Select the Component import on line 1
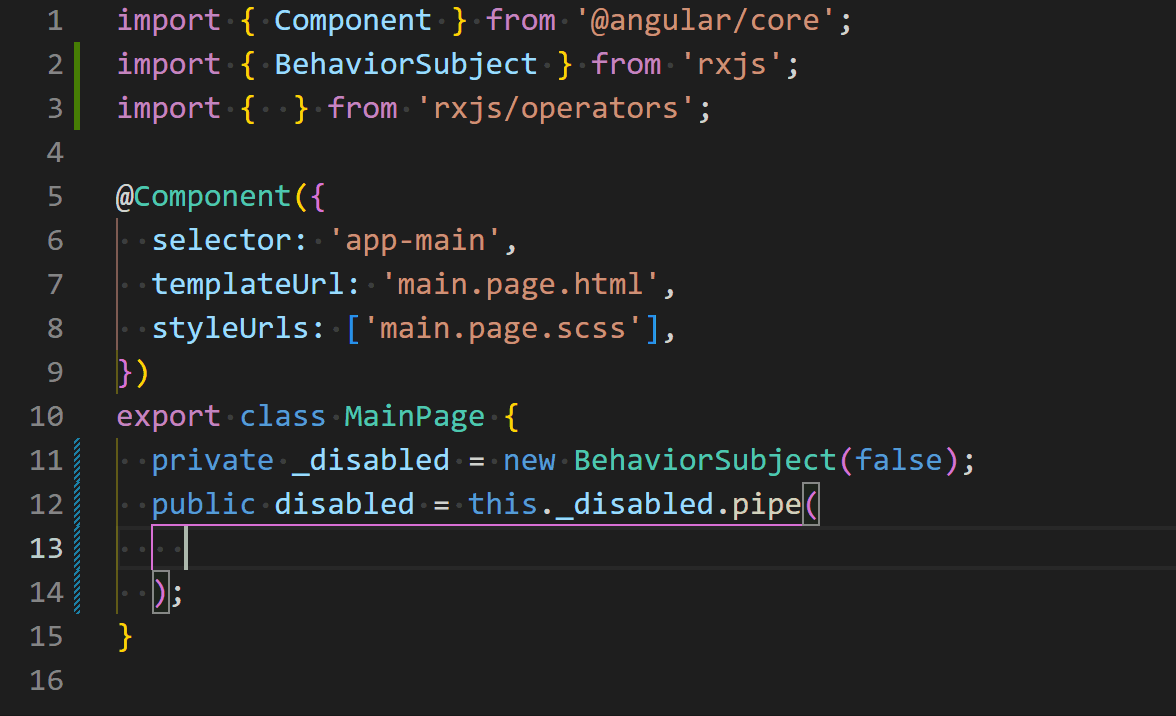The height and width of the screenshot is (716, 1176). click(352, 20)
